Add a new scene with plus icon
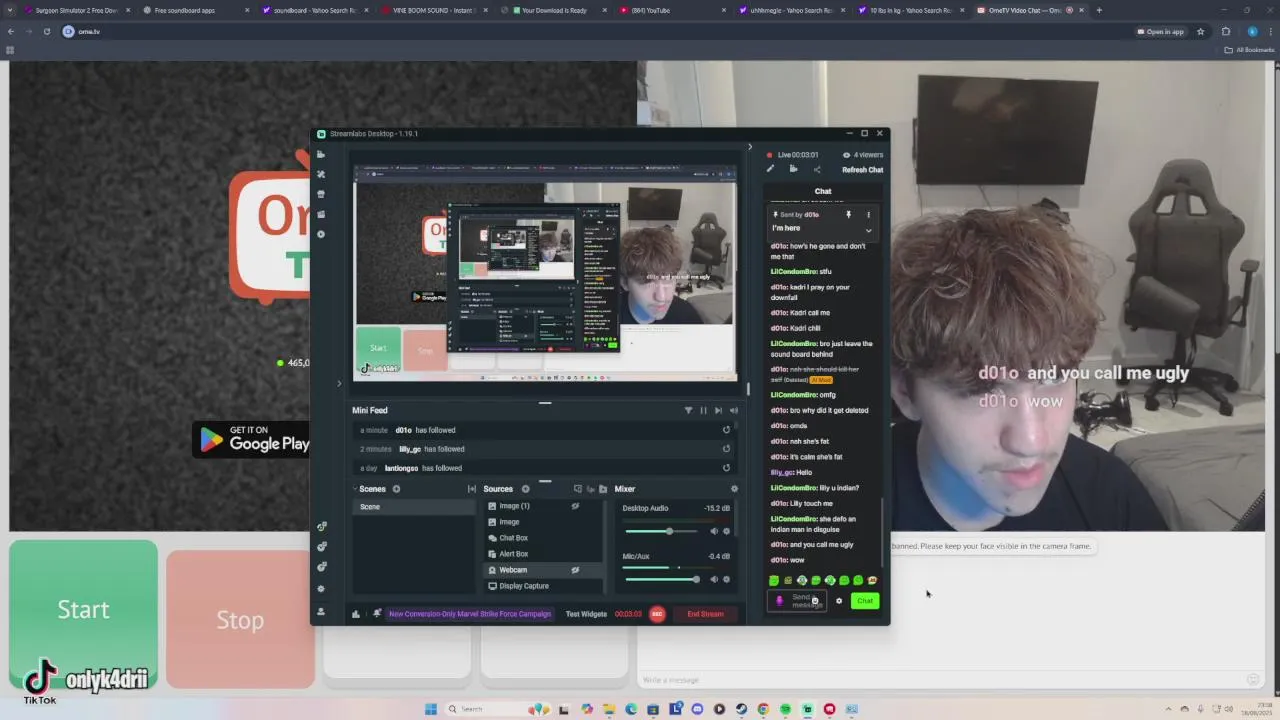 [396, 489]
